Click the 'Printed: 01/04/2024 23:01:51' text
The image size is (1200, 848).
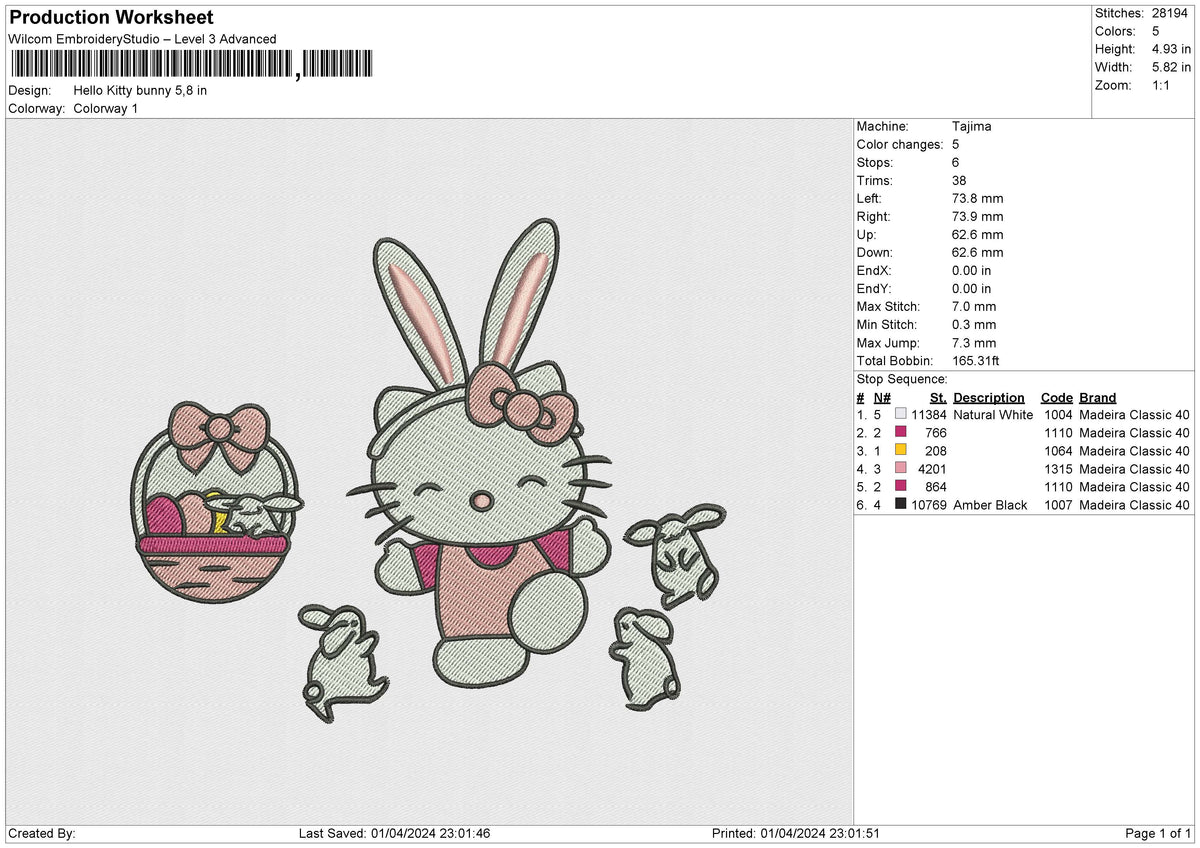tap(796, 834)
